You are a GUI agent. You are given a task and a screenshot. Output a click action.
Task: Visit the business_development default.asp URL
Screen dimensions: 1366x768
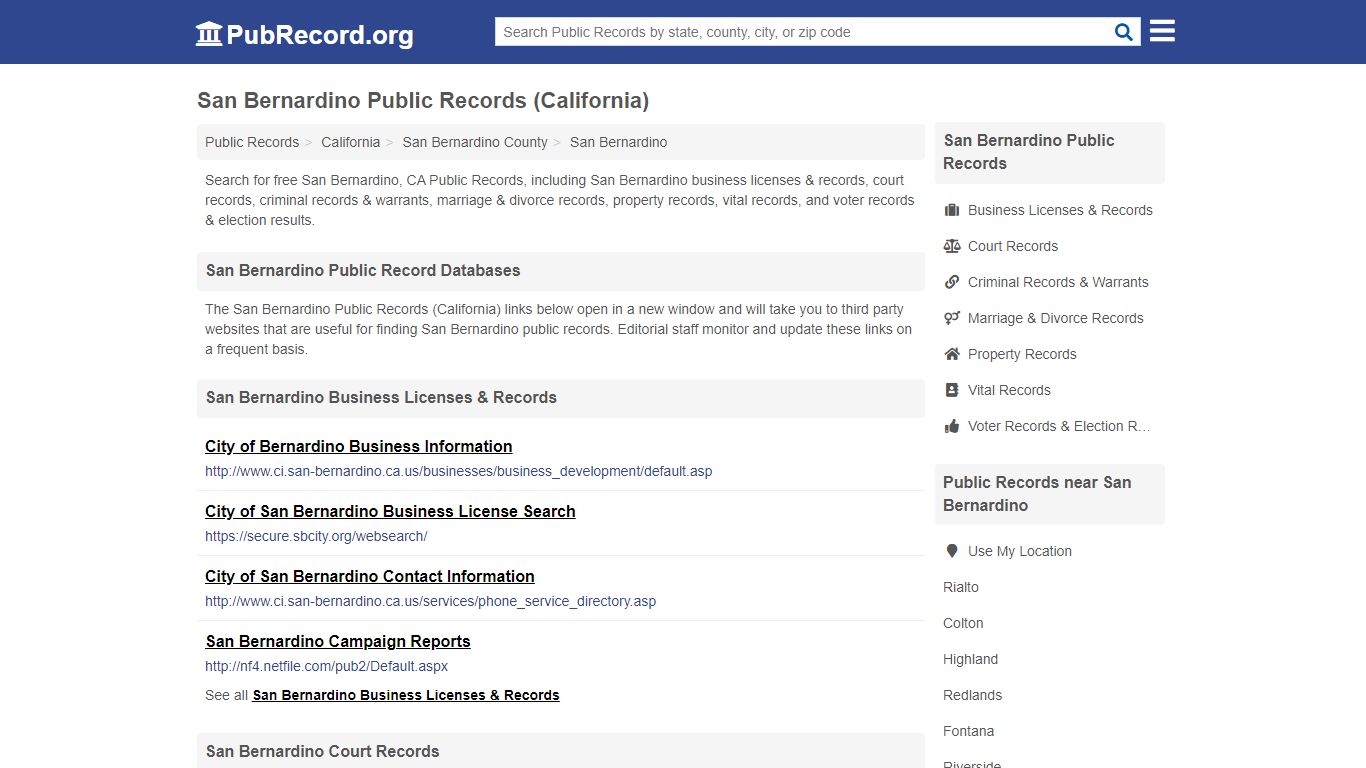point(459,471)
